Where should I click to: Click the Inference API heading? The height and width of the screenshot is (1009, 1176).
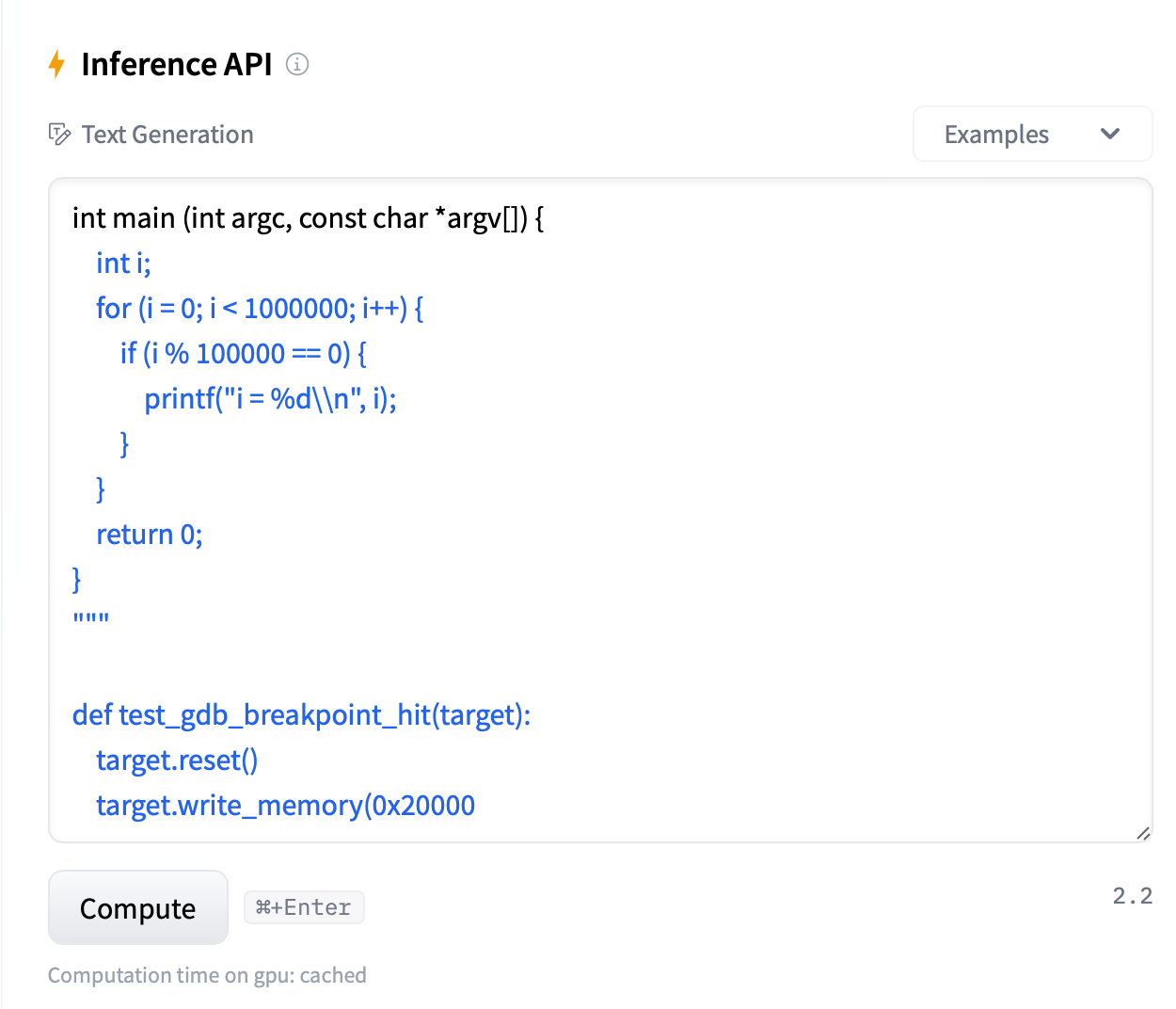click(x=177, y=64)
